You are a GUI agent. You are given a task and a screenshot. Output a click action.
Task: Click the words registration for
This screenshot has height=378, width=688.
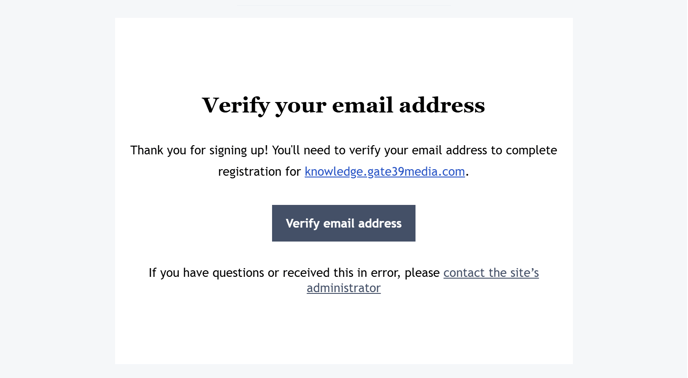click(259, 172)
